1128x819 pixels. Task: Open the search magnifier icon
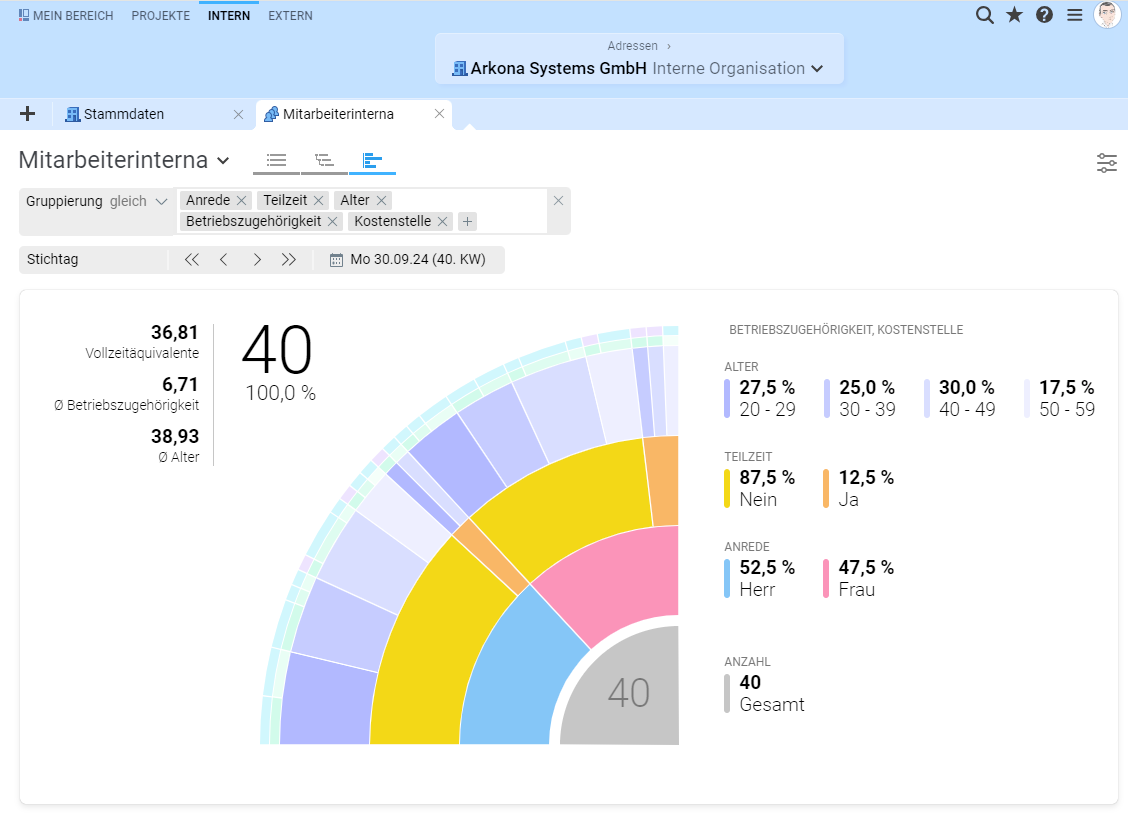point(984,15)
